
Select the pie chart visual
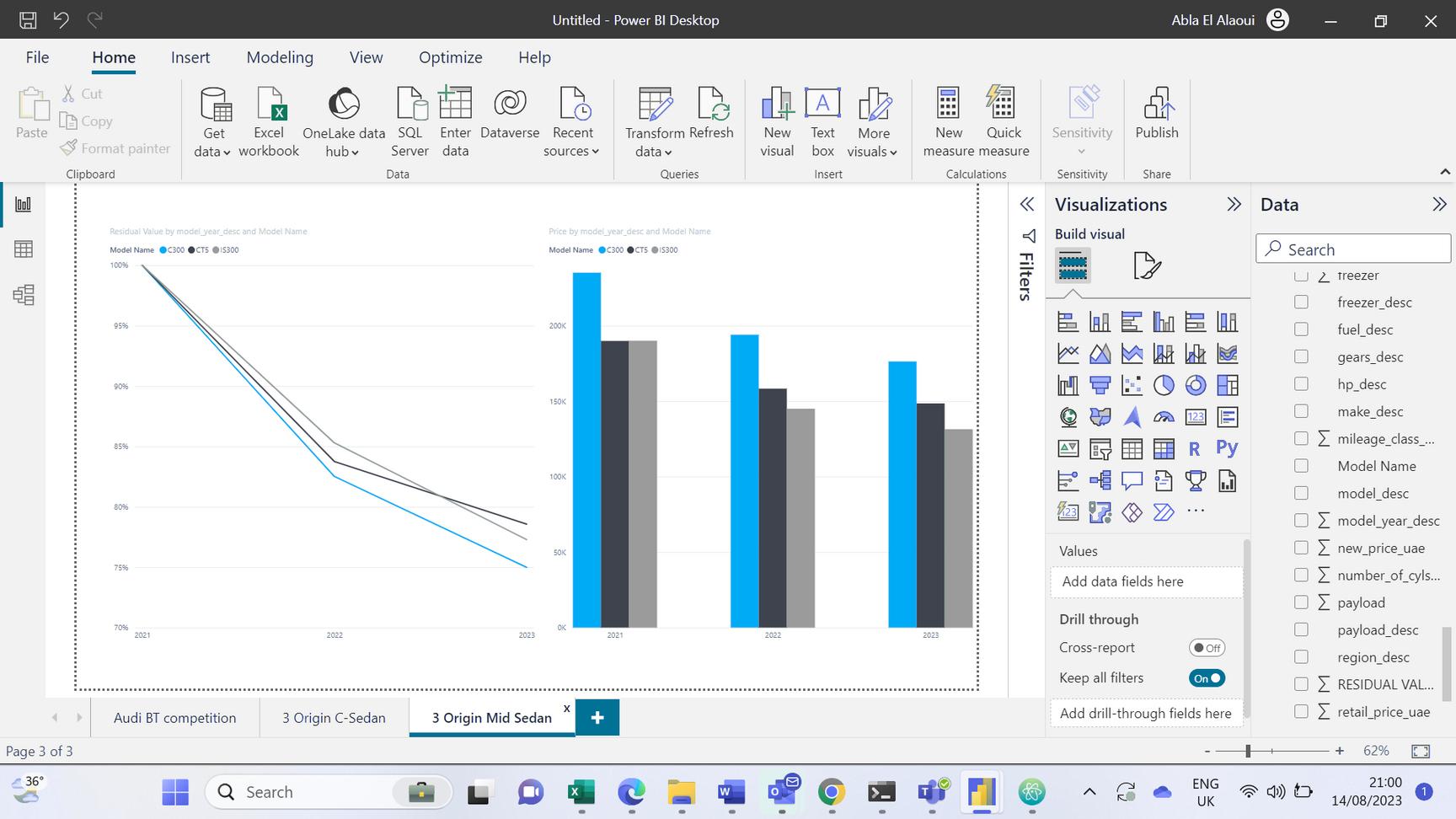click(1164, 385)
